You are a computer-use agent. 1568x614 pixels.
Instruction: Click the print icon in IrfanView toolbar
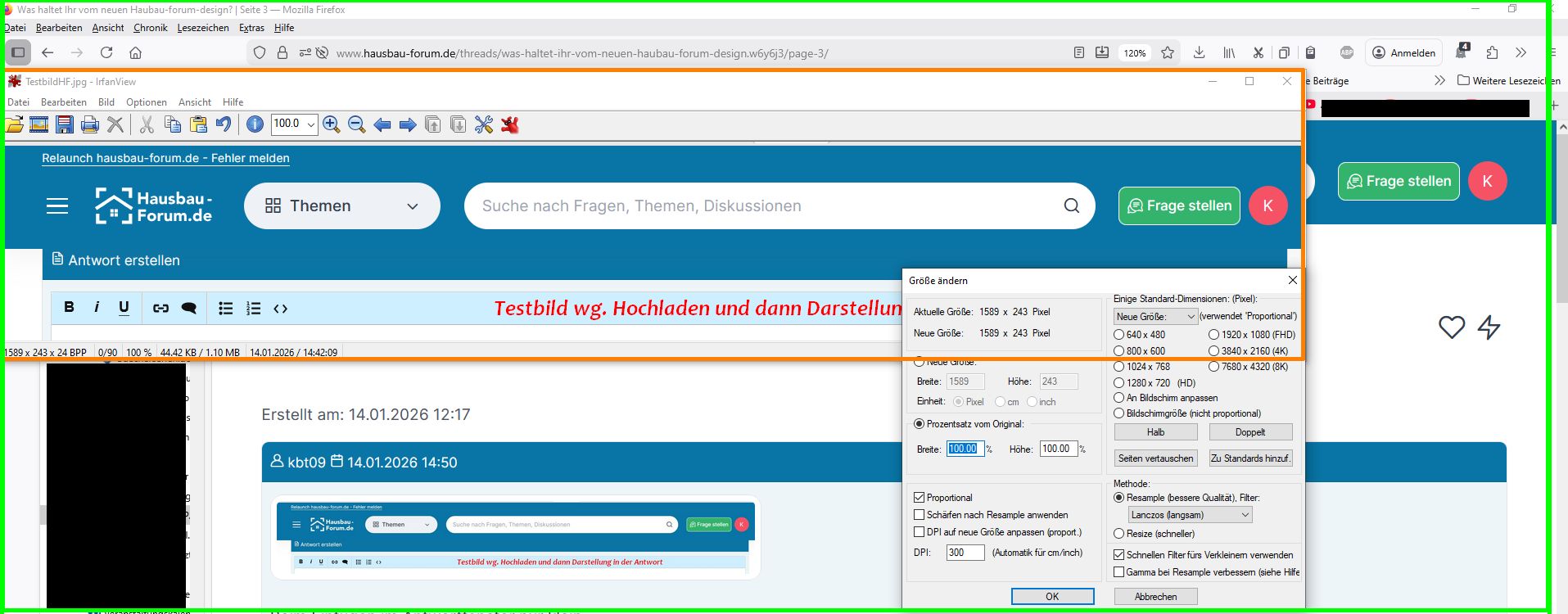(x=90, y=124)
